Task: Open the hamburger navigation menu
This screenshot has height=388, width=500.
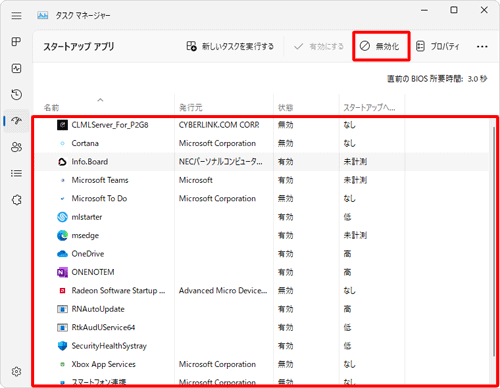Action: point(16,16)
